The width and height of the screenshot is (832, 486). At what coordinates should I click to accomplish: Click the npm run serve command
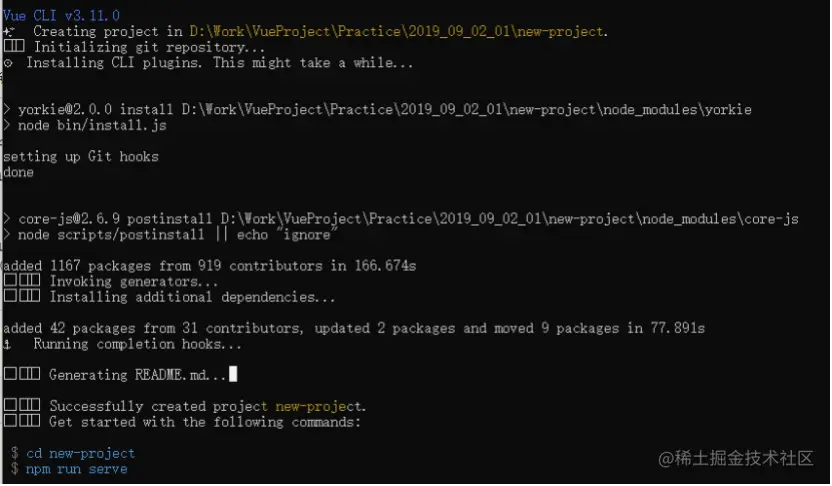click(76, 470)
